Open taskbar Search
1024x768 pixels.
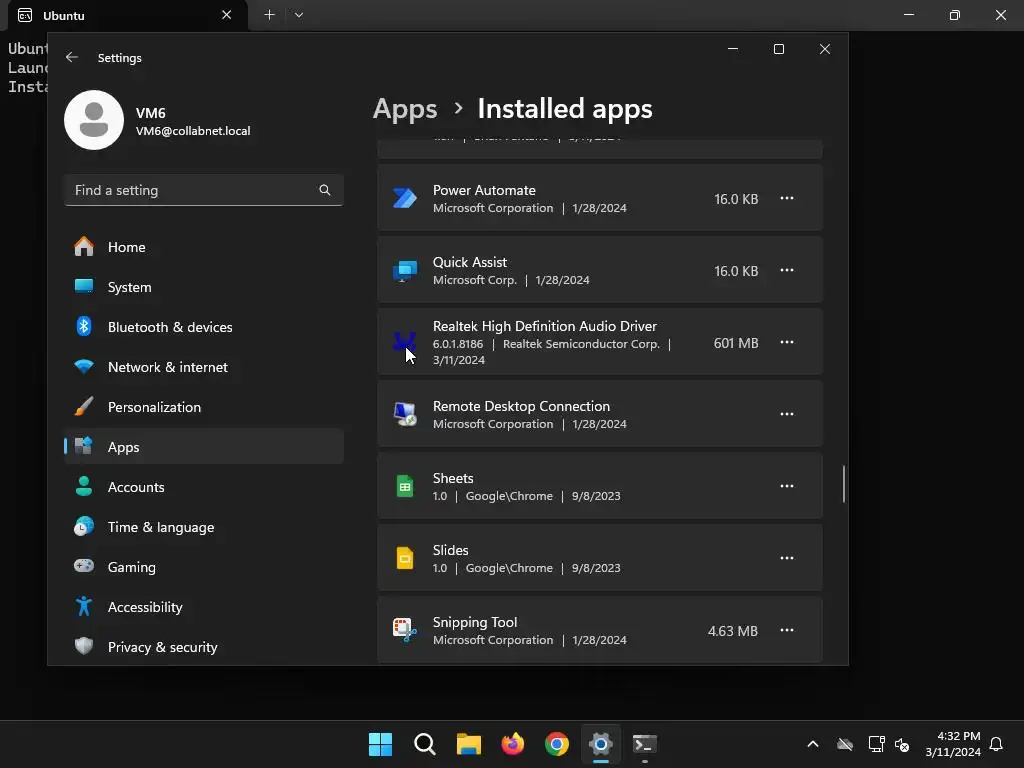[x=424, y=744]
